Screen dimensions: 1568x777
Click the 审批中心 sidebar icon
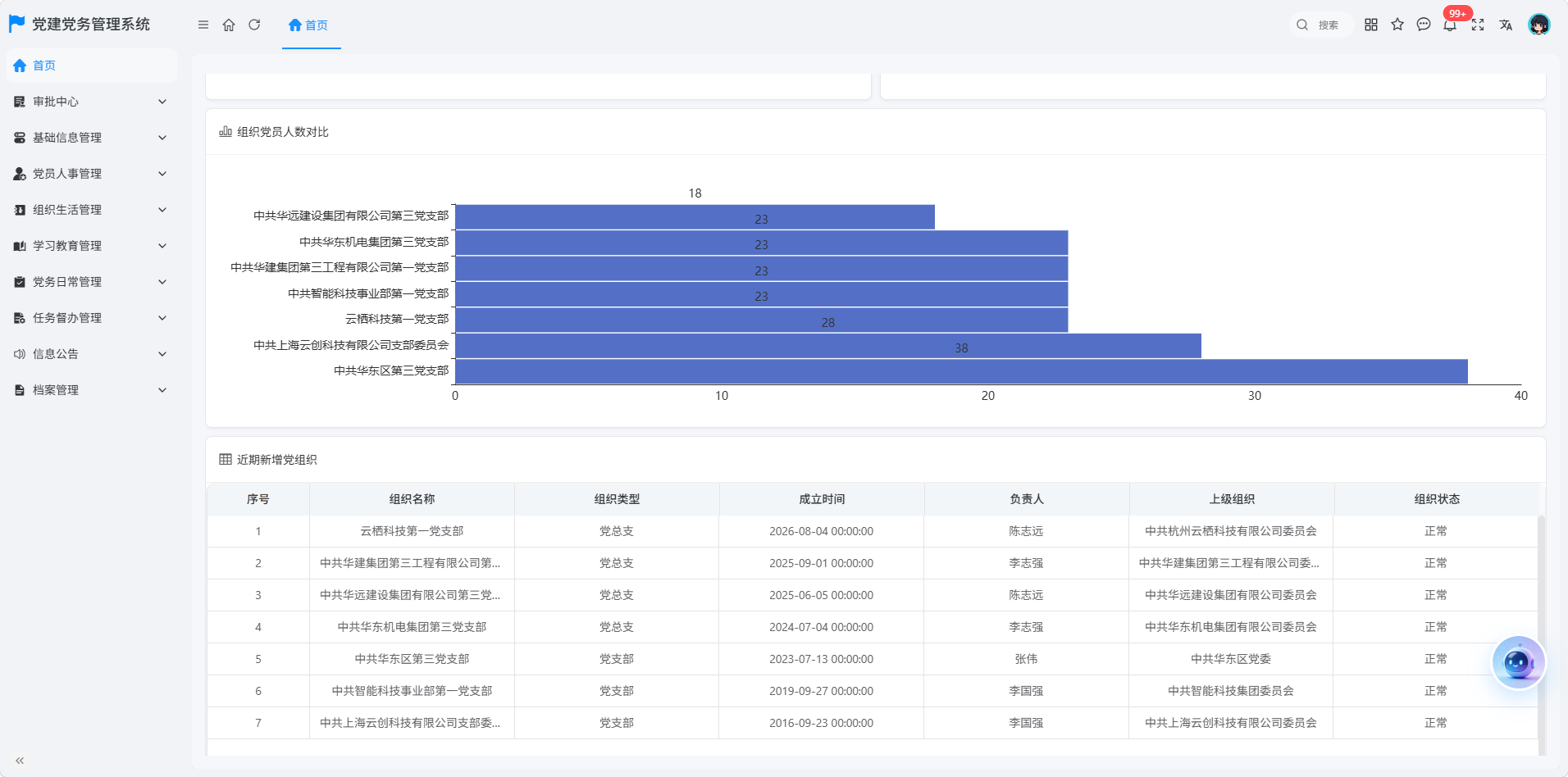click(20, 102)
